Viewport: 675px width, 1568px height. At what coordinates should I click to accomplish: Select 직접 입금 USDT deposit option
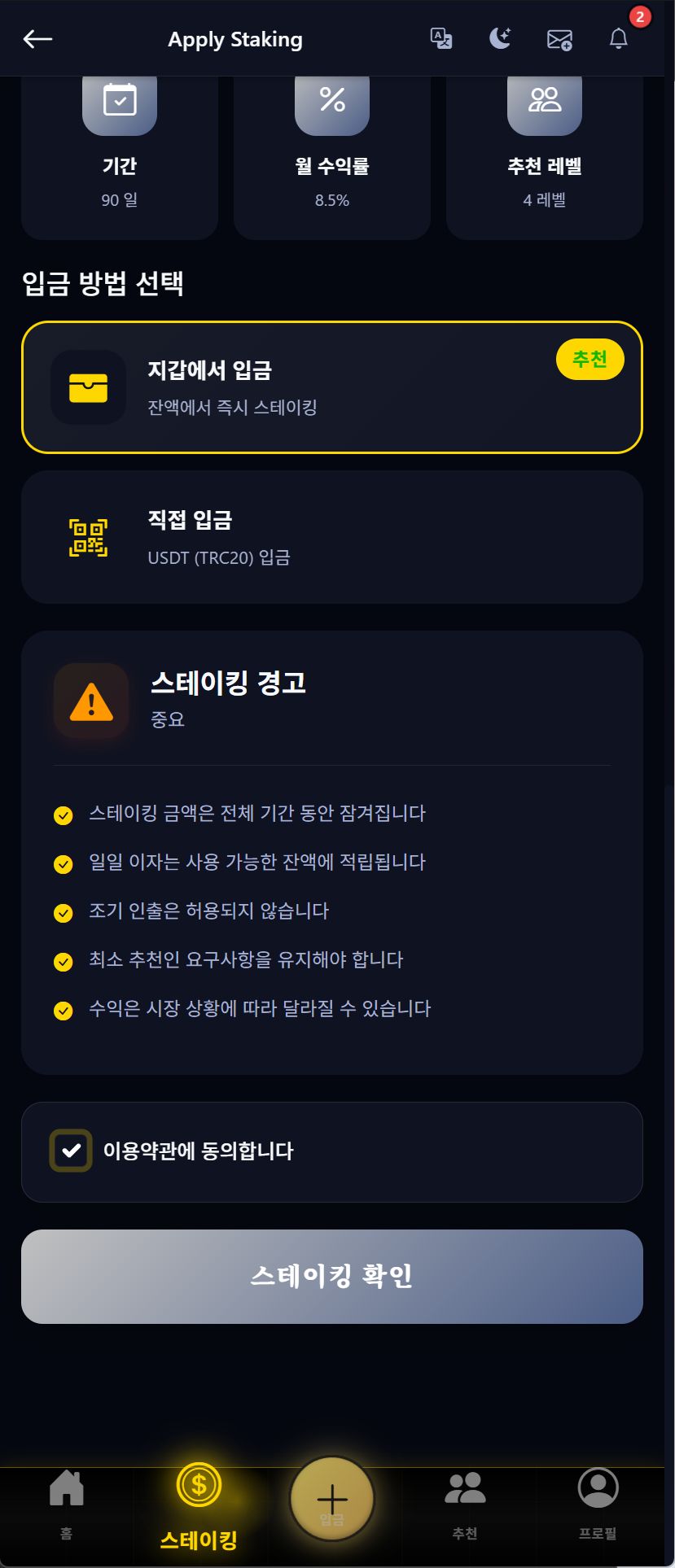pos(332,537)
